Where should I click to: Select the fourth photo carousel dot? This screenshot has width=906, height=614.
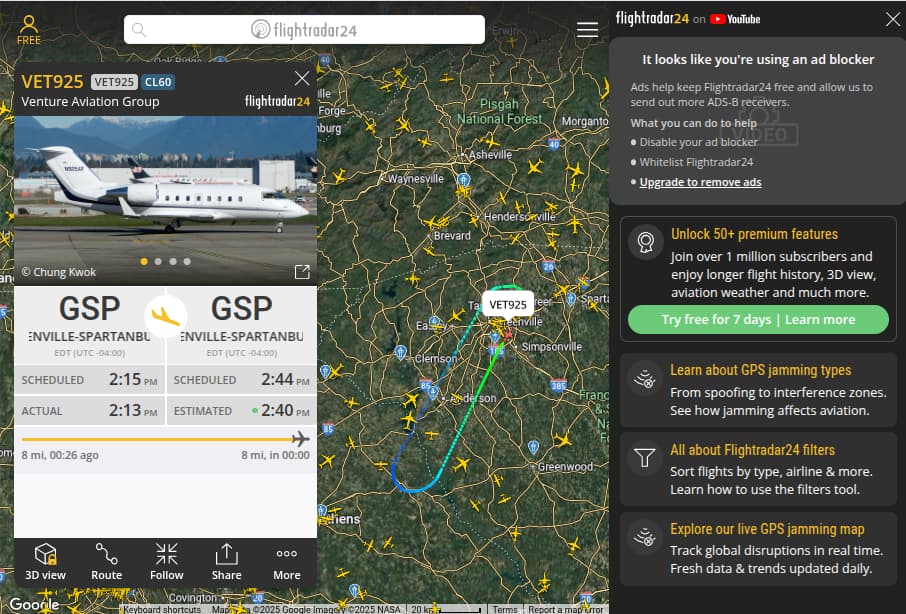(x=187, y=262)
